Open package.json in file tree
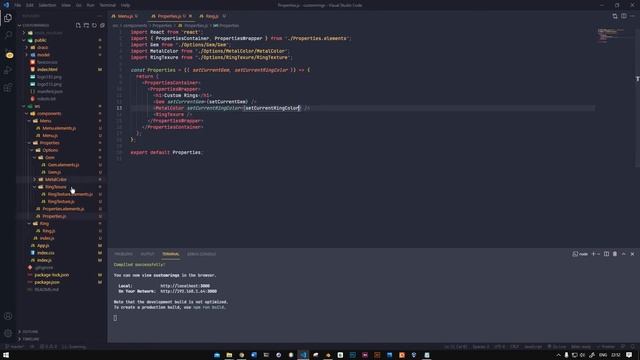This screenshot has height=360, width=640. coord(47,282)
